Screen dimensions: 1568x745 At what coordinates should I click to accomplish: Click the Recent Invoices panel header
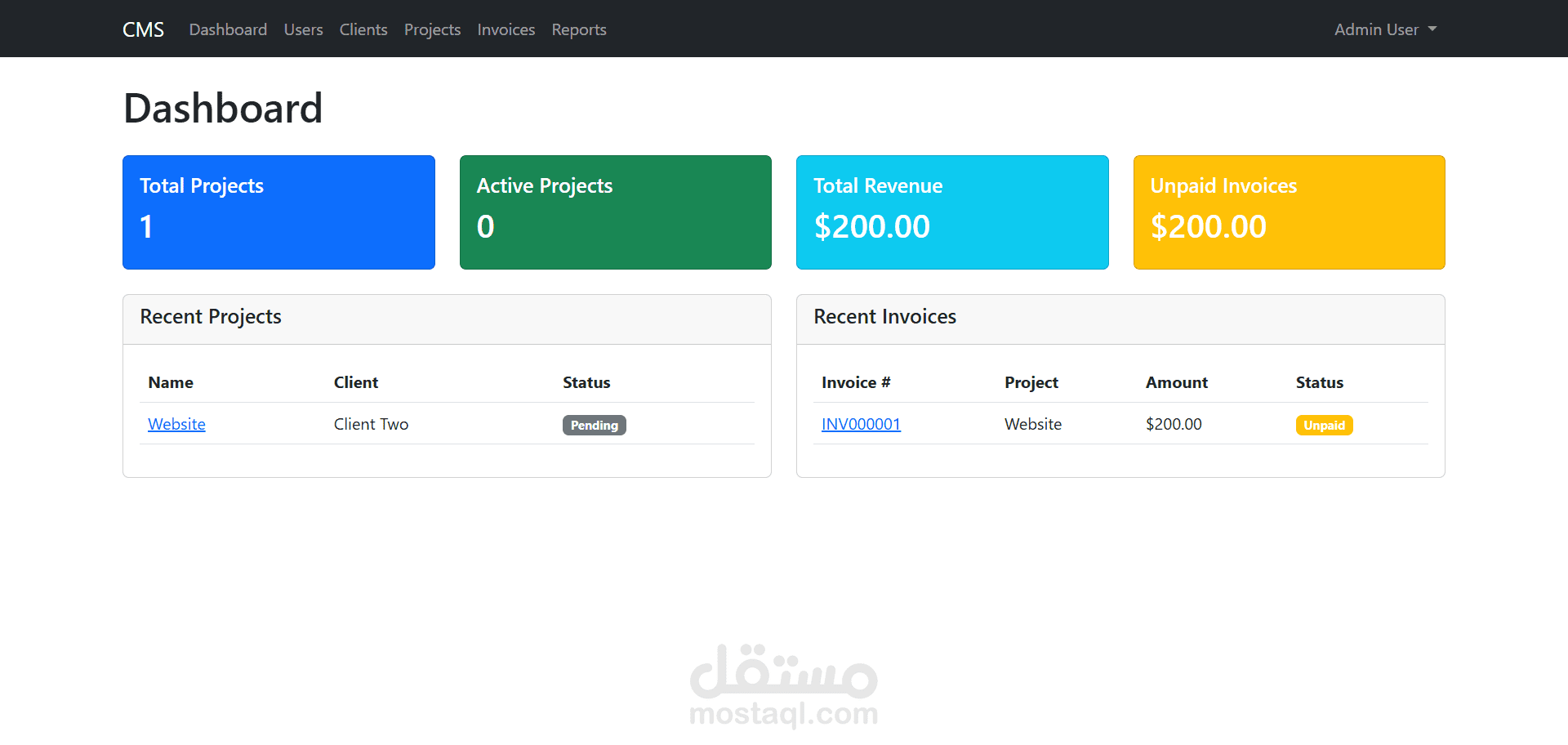coord(885,317)
